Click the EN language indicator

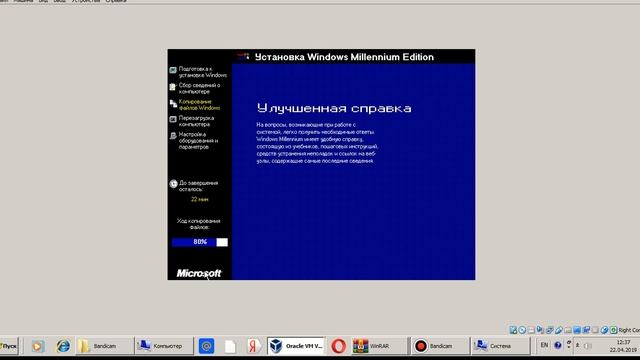click(x=544, y=345)
